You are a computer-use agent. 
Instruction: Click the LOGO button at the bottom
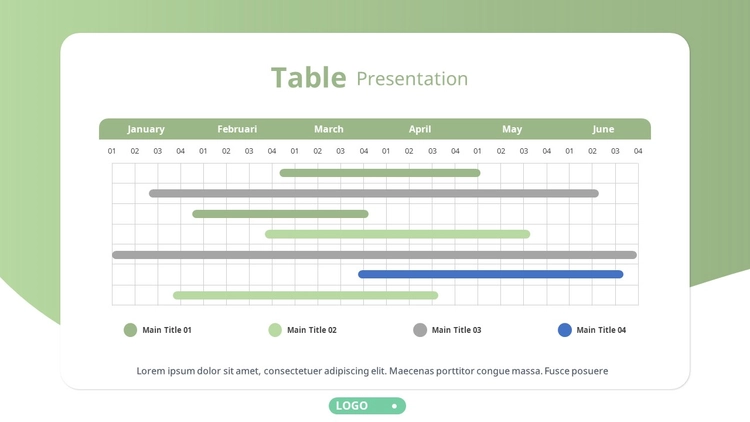coord(367,406)
